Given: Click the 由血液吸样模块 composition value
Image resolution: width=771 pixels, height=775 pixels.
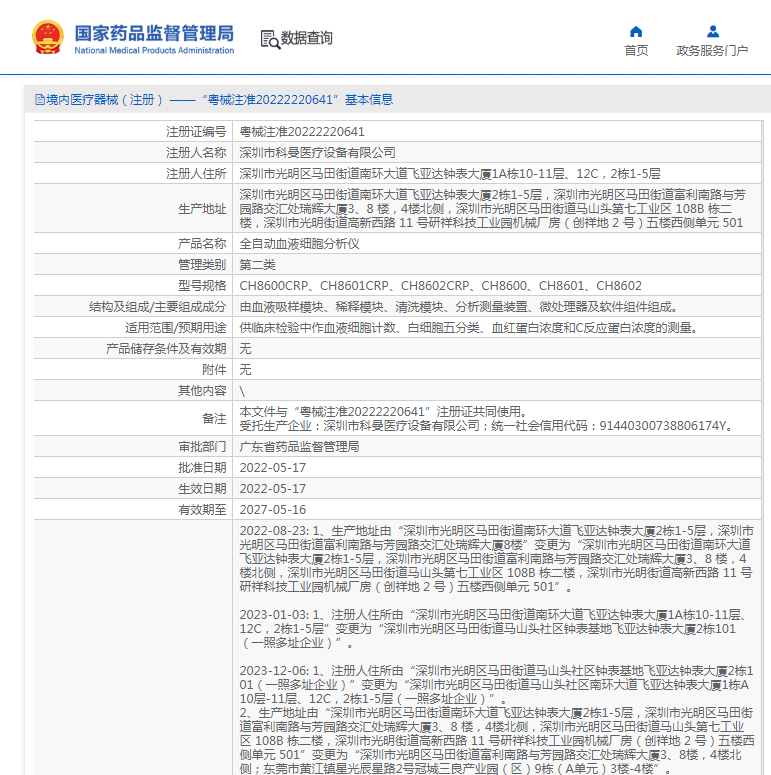Looking at the screenshot, I should point(458,307).
